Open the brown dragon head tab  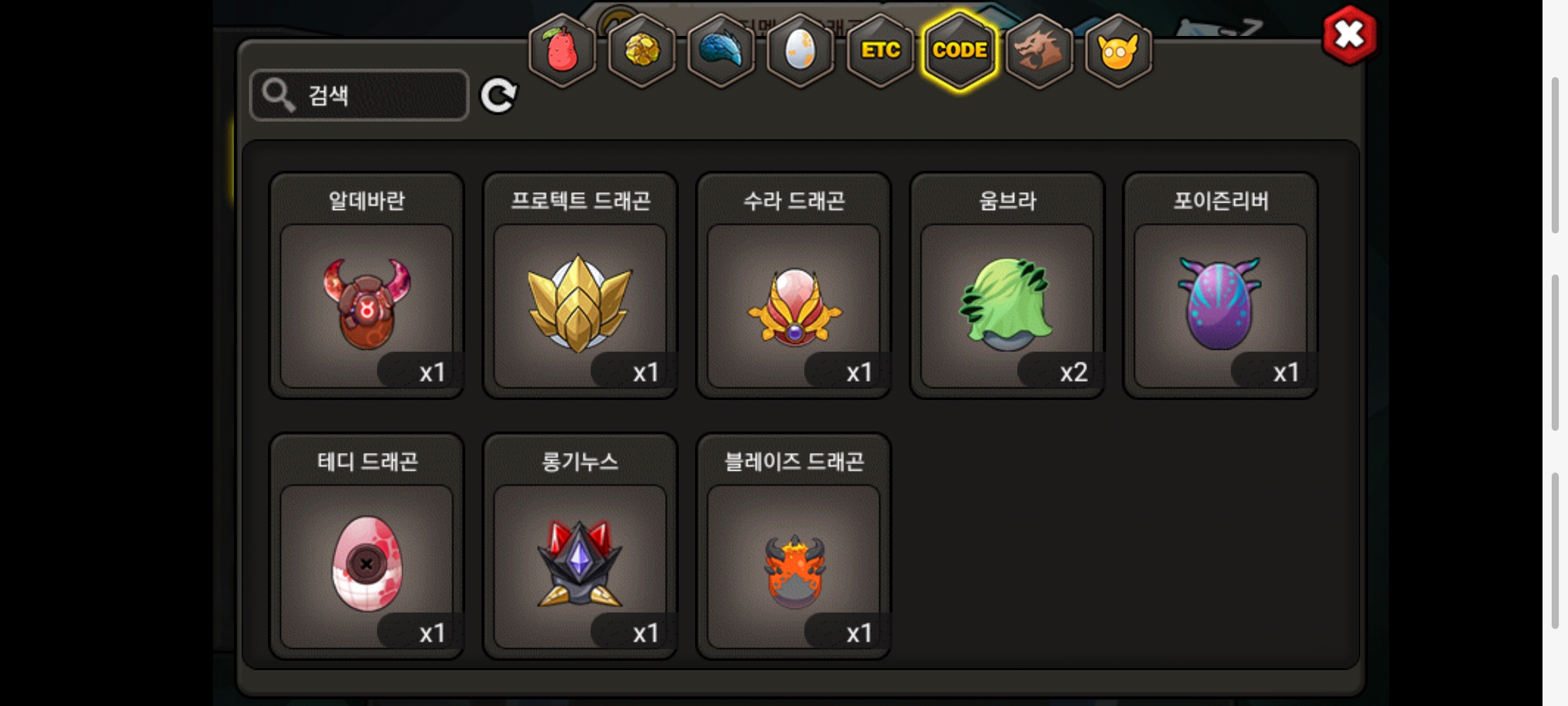(x=1039, y=50)
